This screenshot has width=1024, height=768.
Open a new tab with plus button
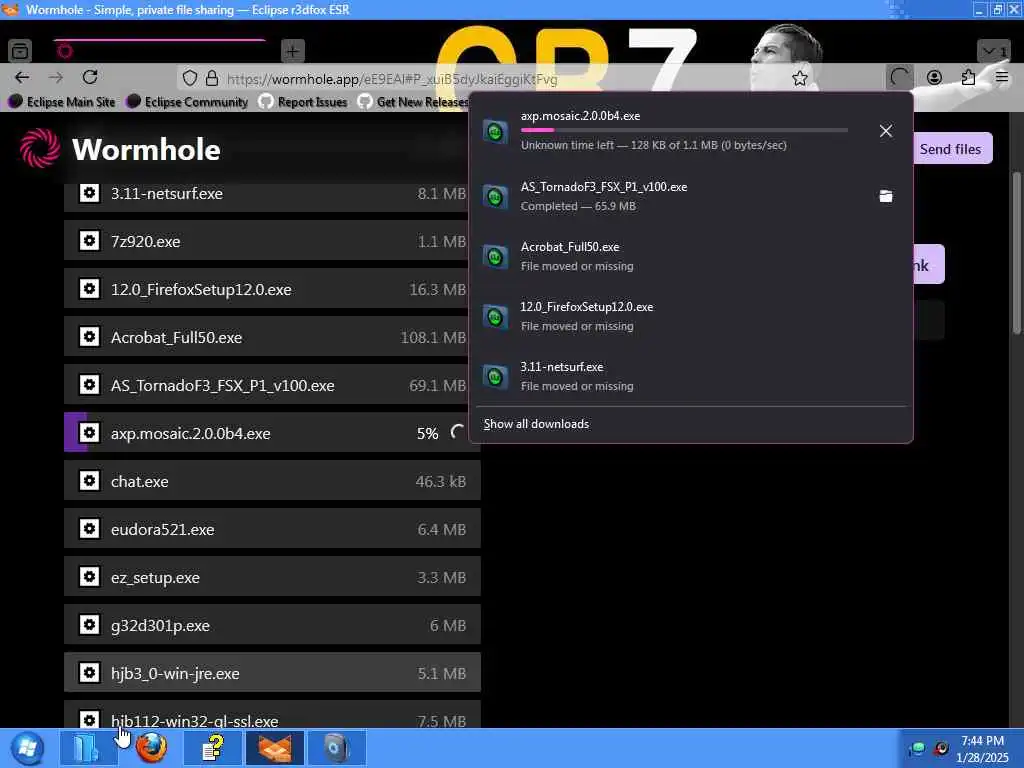[293, 50]
